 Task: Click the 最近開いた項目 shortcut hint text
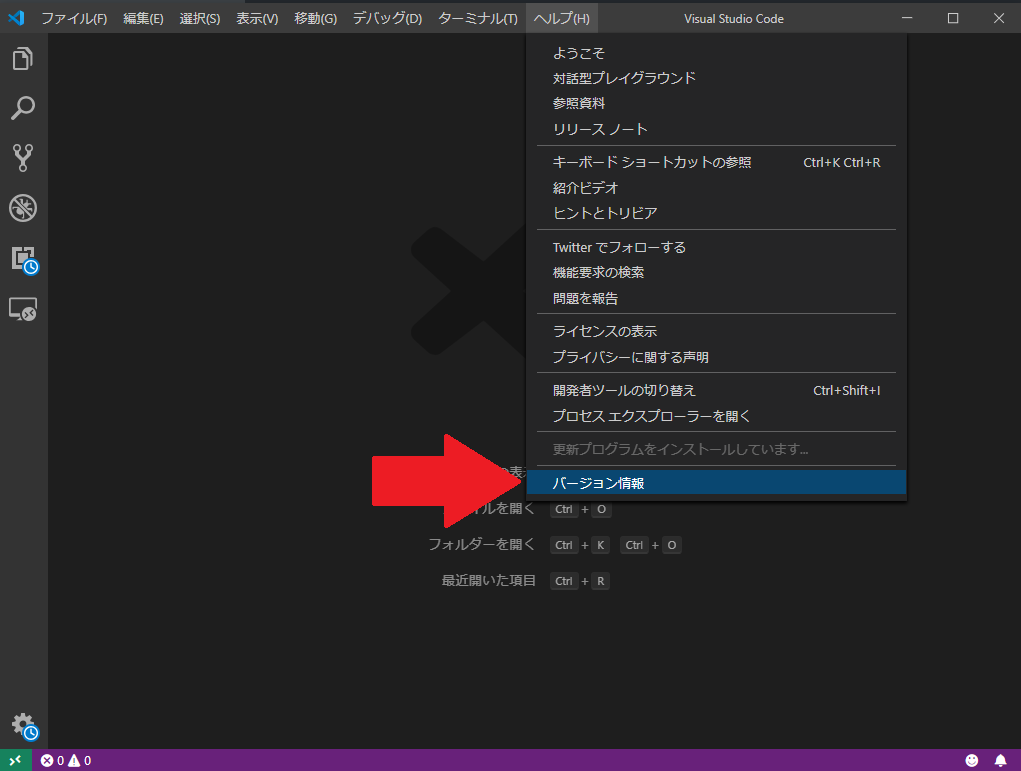tap(489, 580)
